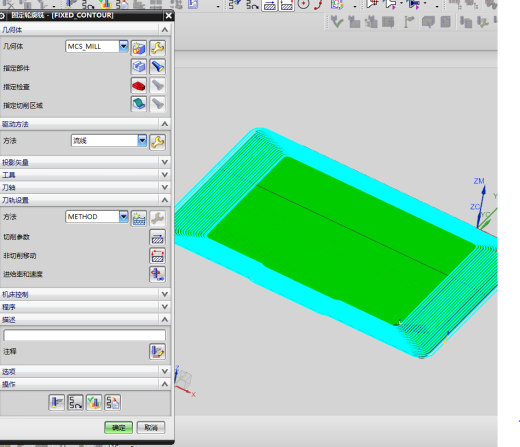Click the generate tool path icon
The width and height of the screenshot is (520, 447).
coord(57,403)
